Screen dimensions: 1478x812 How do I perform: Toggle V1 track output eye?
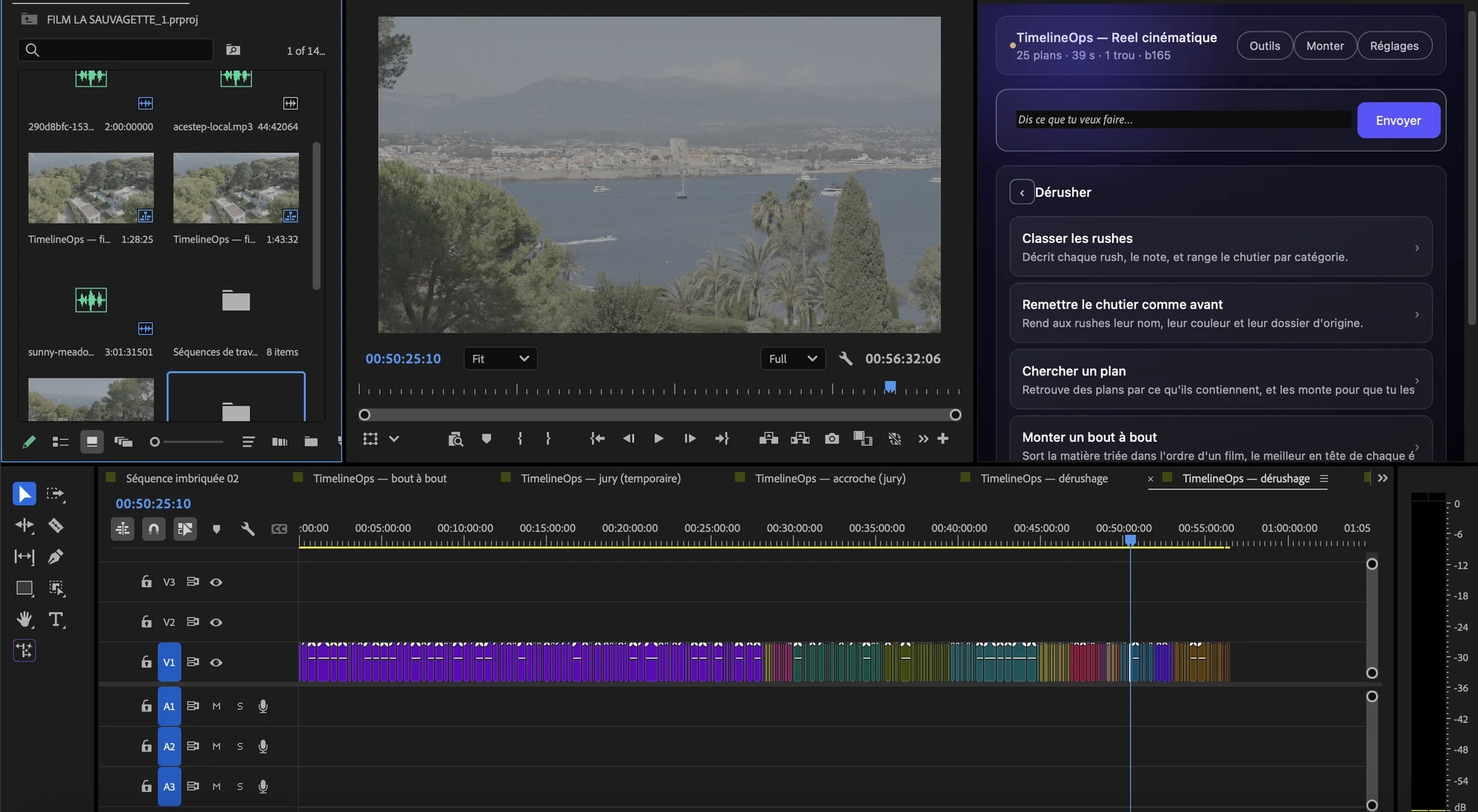[216, 663]
